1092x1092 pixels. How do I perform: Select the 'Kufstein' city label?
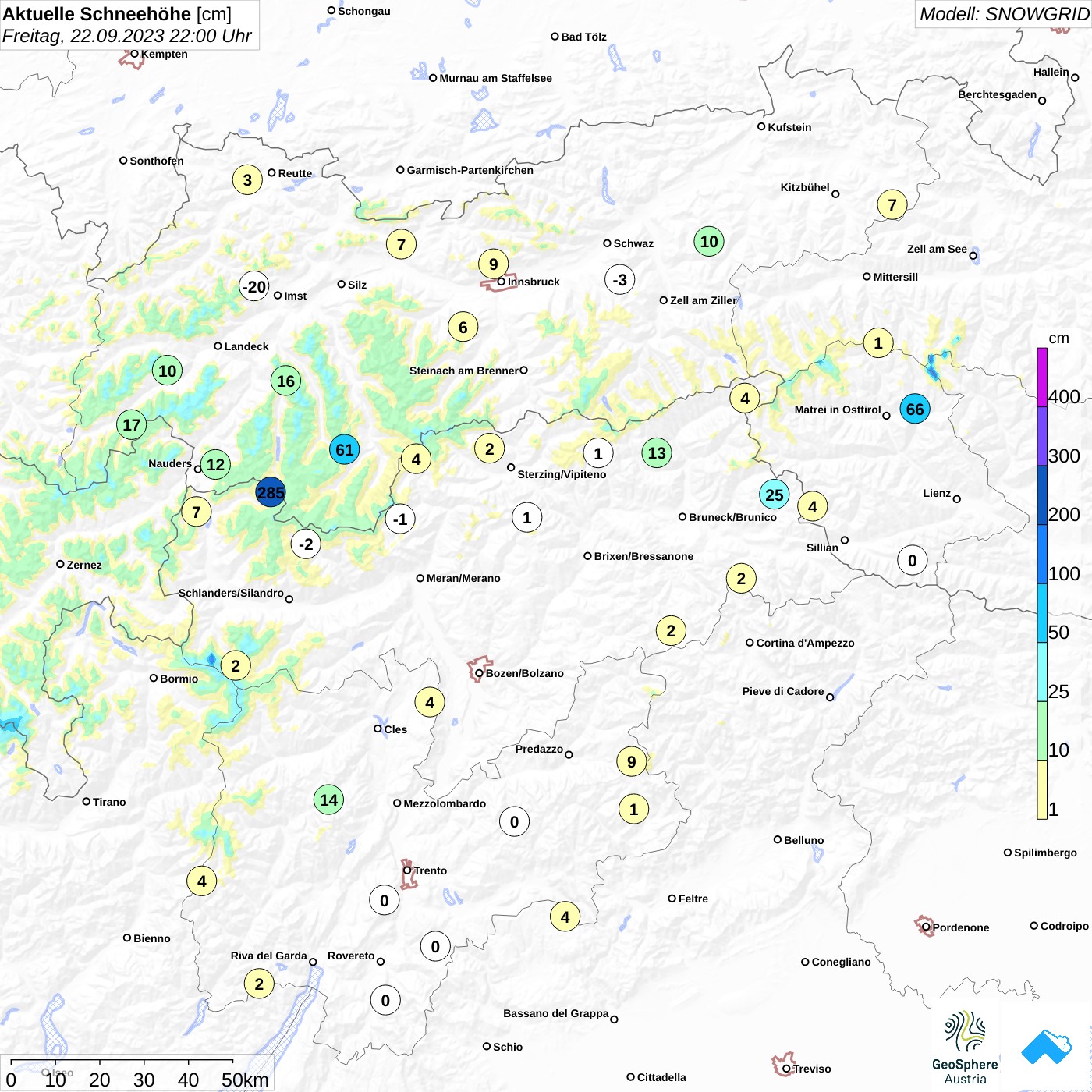789,128
